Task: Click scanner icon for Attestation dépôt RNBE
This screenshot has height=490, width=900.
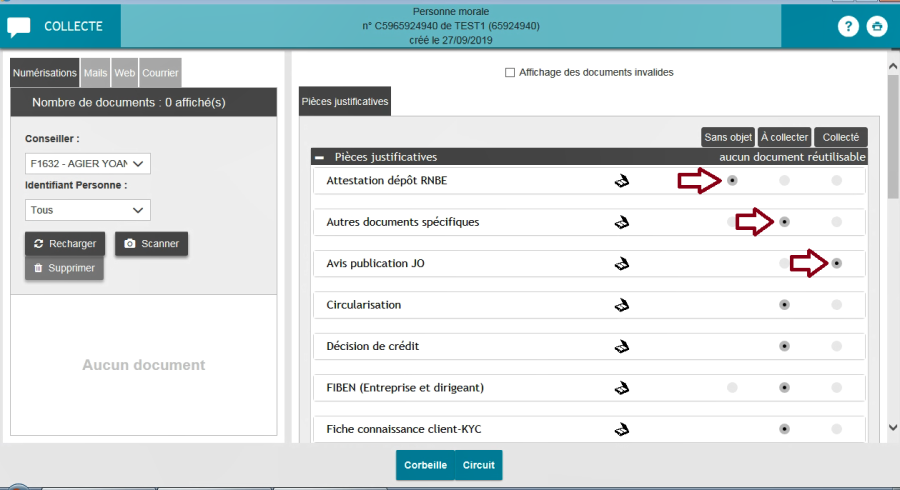Action: click(621, 180)
